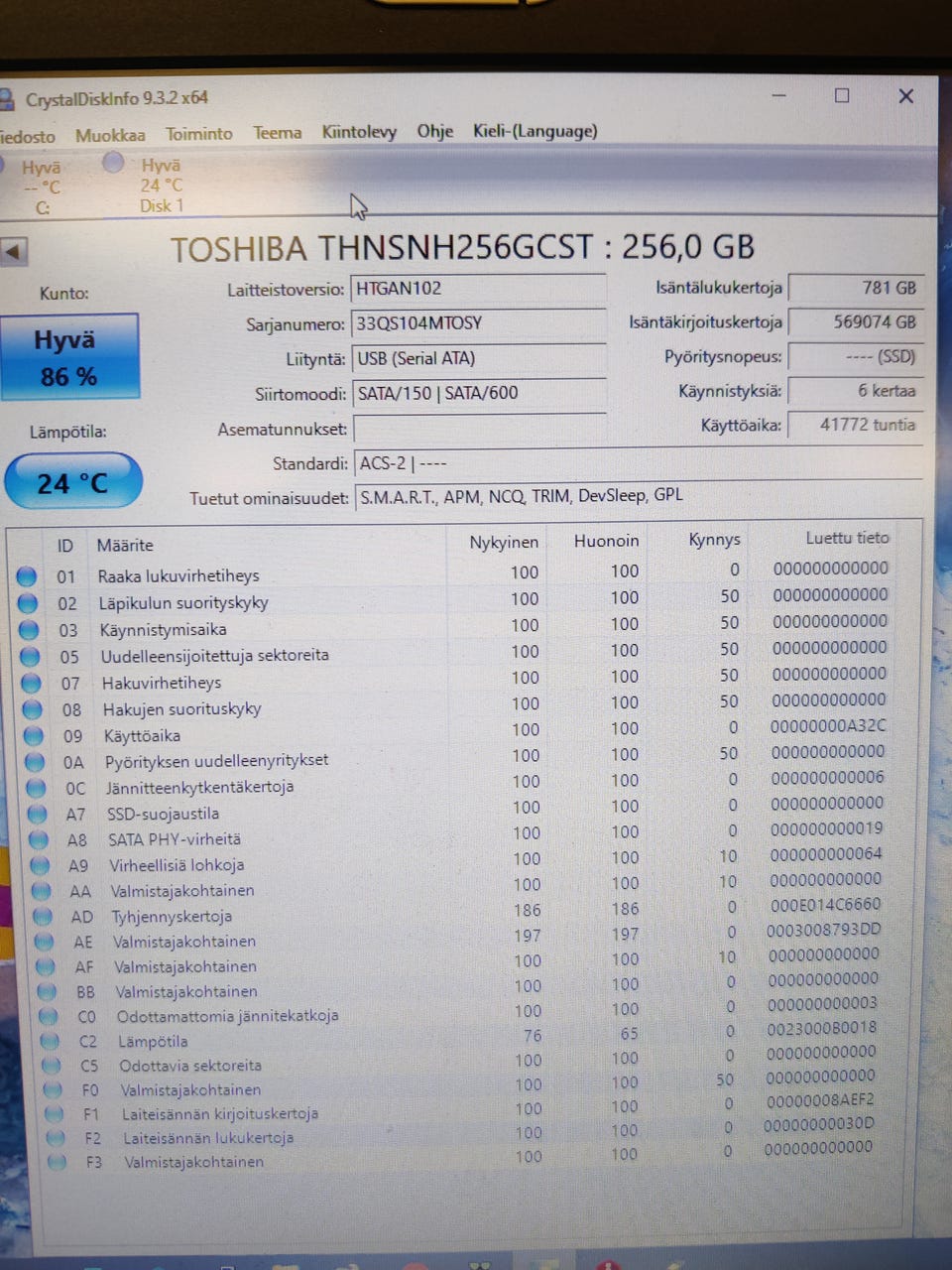Click status circle for Käyttöaika attribute row

click(x=34, y=735)
